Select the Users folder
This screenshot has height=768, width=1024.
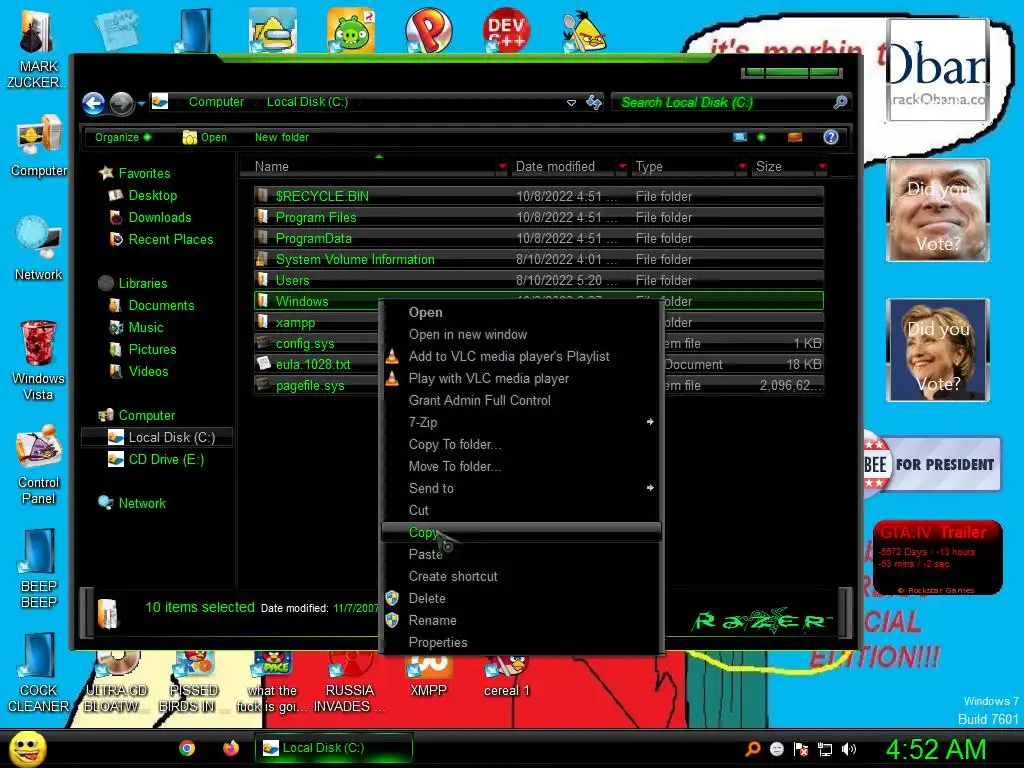539,280
